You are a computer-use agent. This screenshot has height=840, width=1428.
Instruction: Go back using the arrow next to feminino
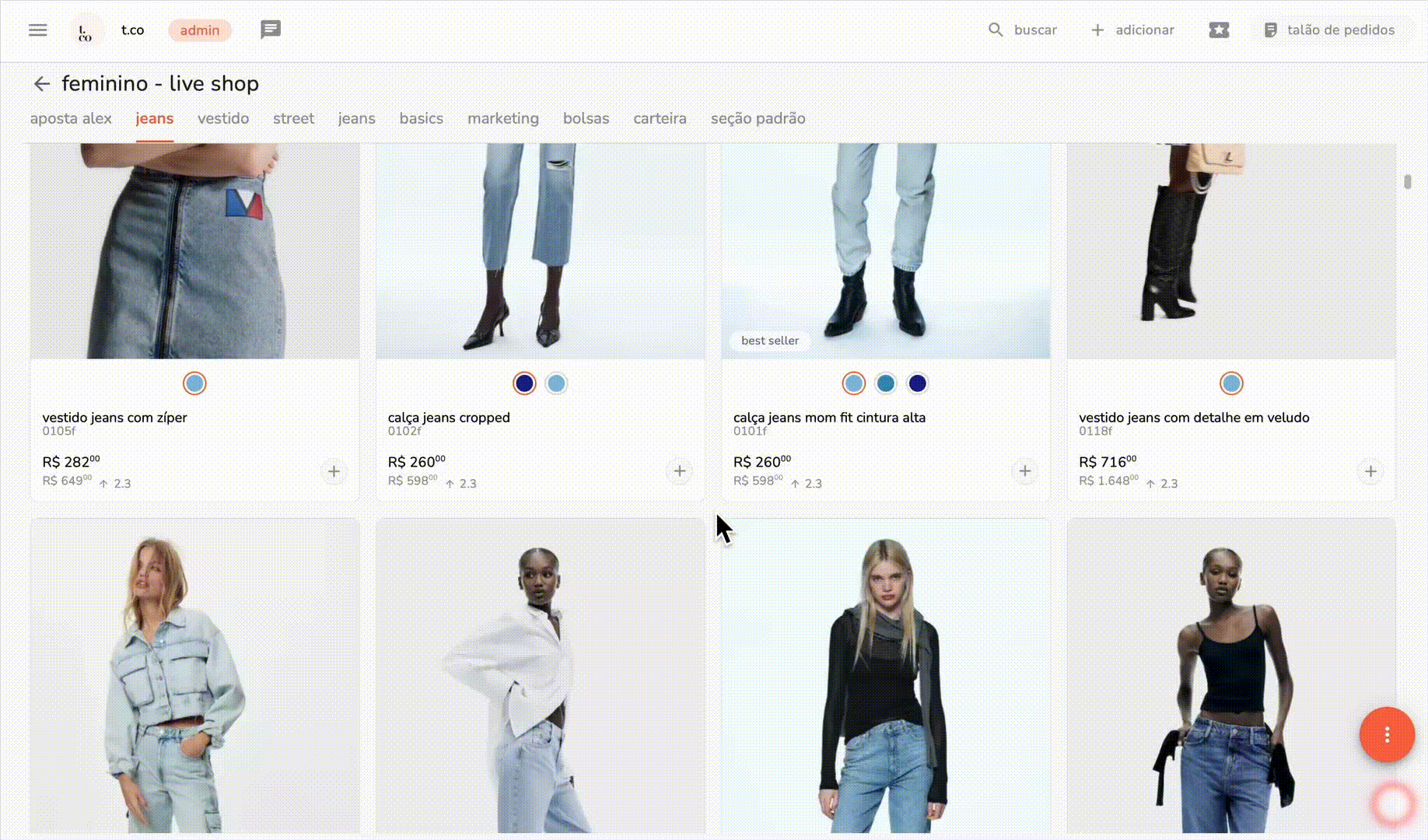(42, 83)
